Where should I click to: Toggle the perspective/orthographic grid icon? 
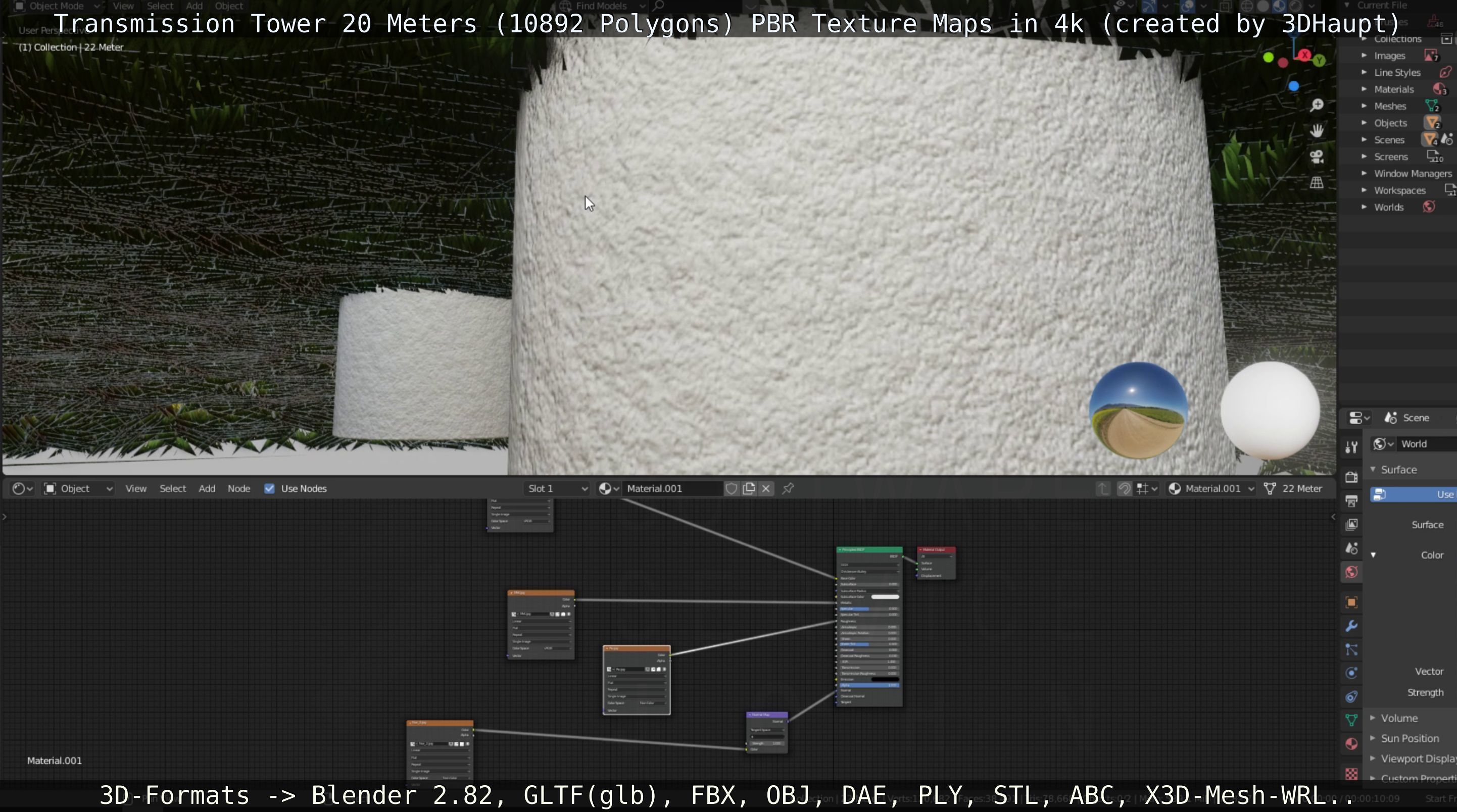pos(1317,183)
